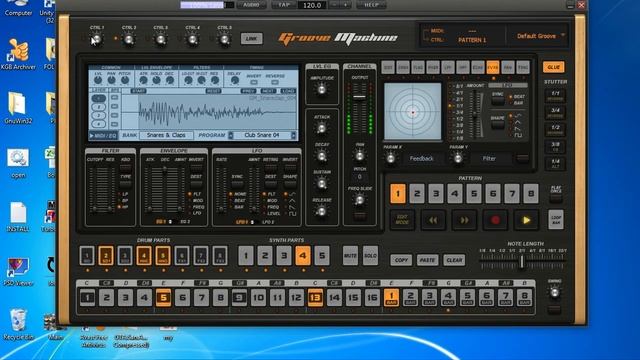
Task: Toggle the sample Invert switch
Action: pos(254,82)
